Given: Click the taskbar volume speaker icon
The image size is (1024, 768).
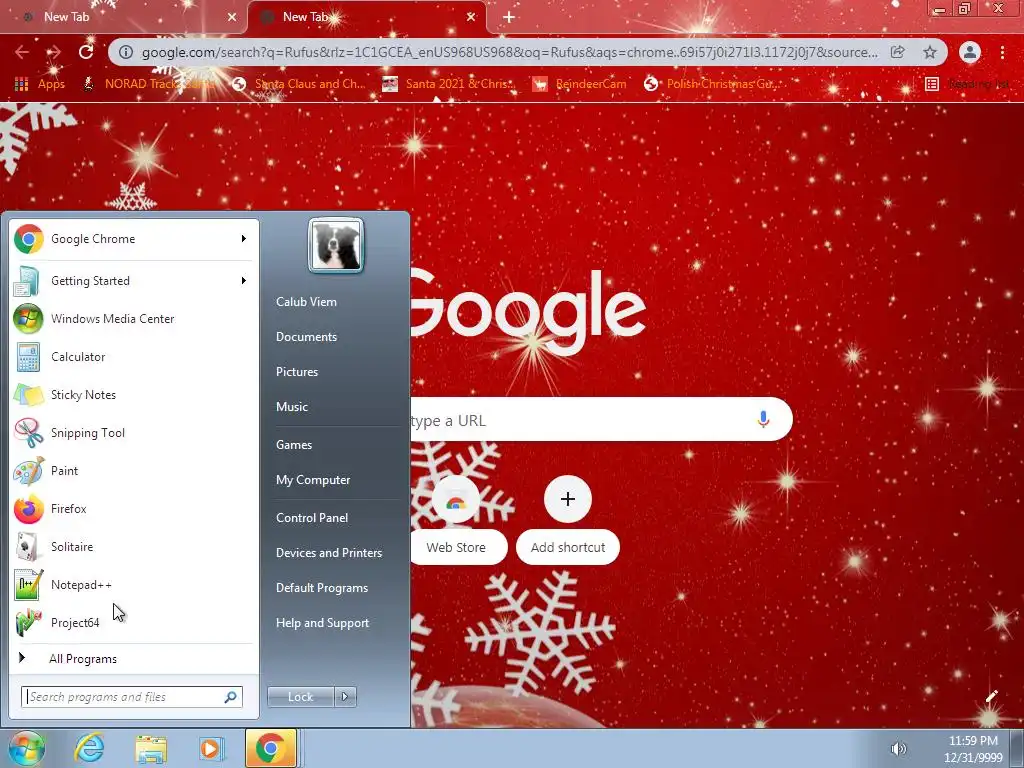Looking at the screenshot, I should pos(899,749).
